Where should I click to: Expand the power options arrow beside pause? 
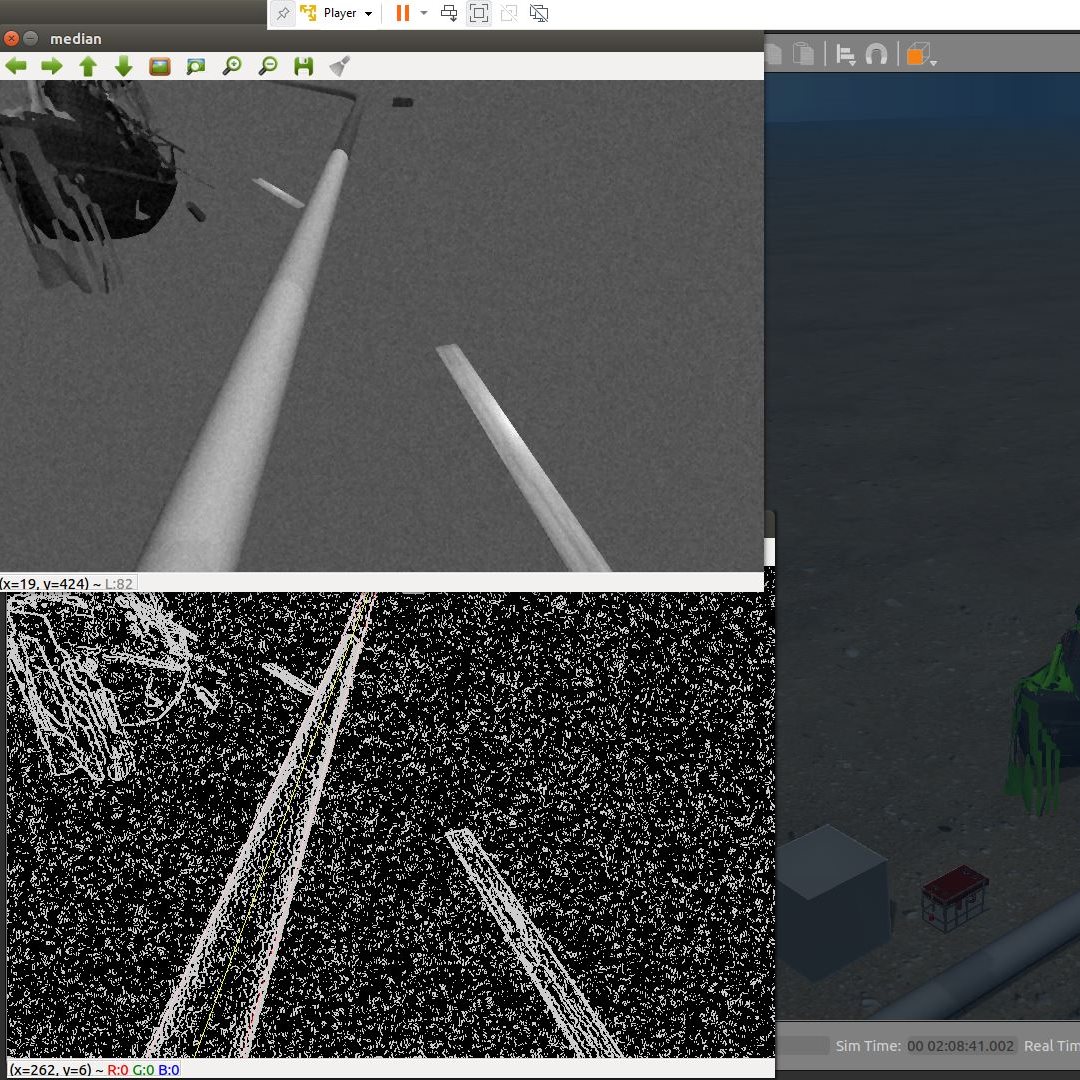tap(424, 13)
